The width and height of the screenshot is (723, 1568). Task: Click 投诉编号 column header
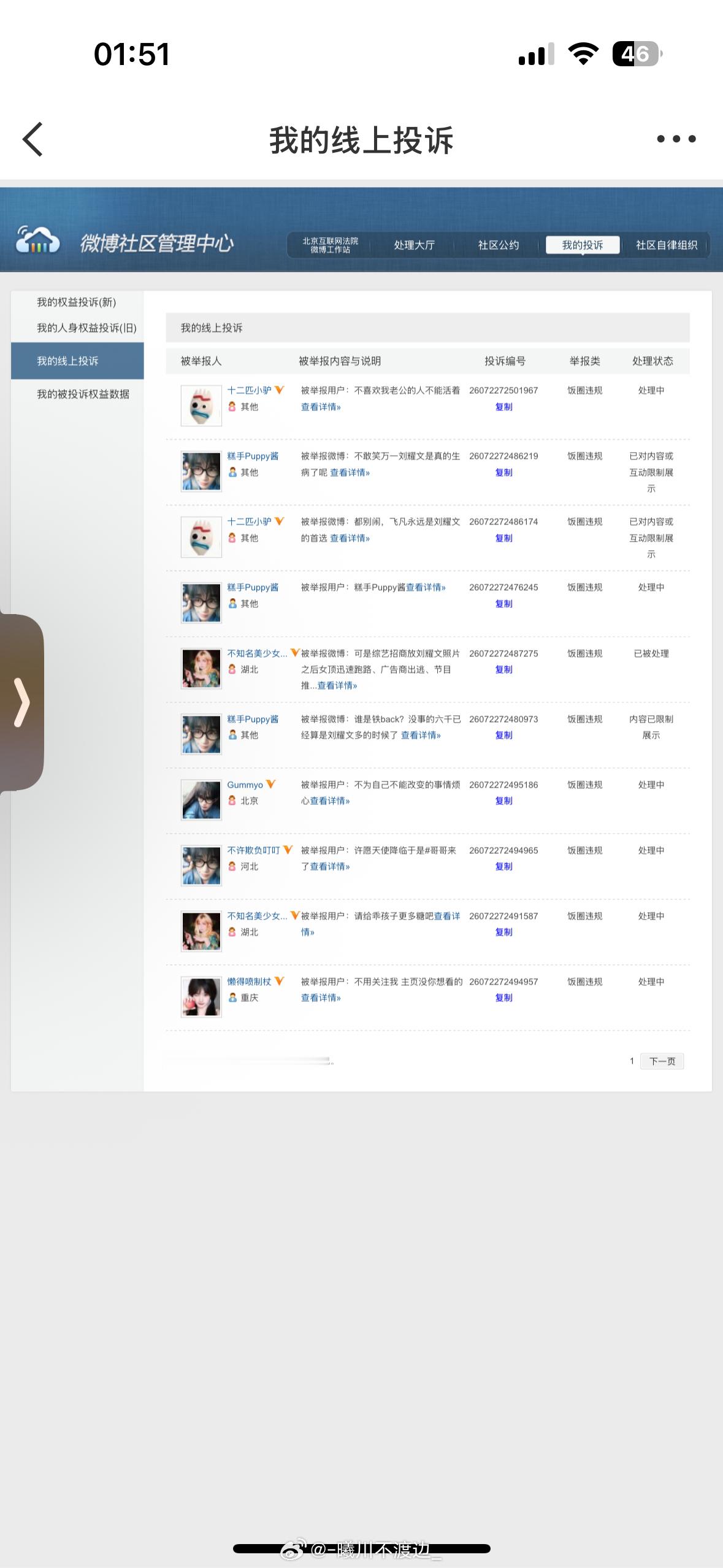pos(505,361)
